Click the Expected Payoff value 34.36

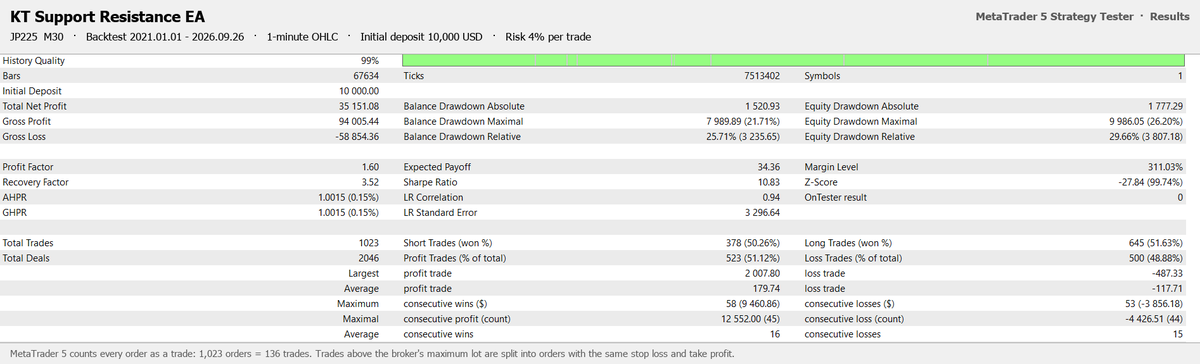(769, 166)
